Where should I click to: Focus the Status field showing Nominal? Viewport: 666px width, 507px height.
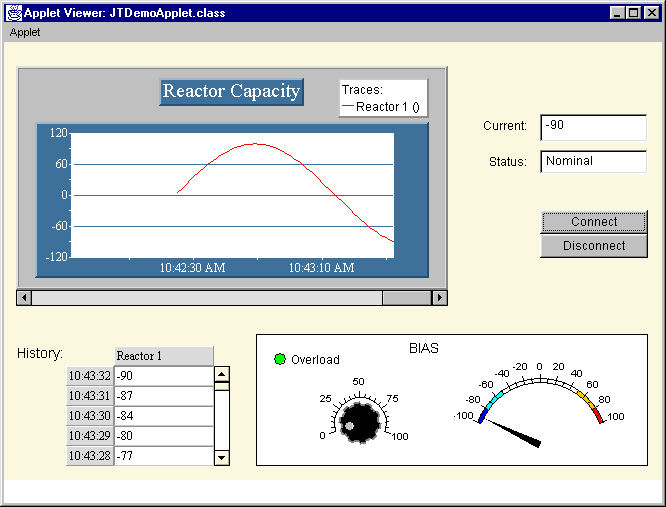[x=593, y=161]
